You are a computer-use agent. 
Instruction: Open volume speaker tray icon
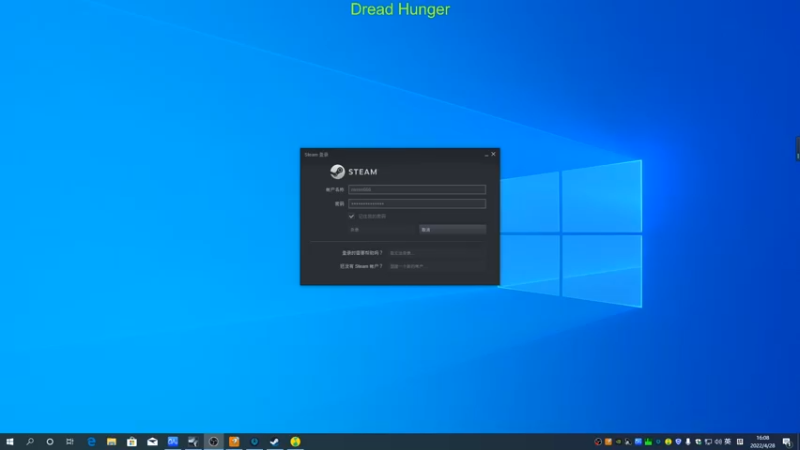[x=718, y=442]
